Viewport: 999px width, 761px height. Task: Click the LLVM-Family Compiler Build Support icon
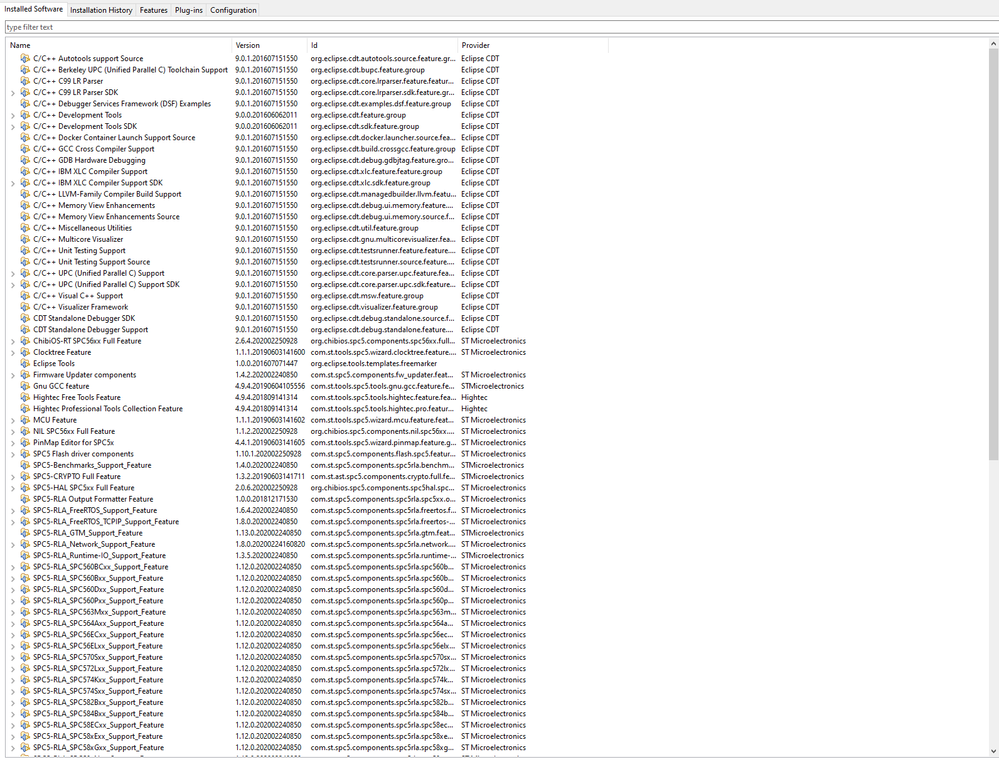pyautogui.click(x=25, y=194)
